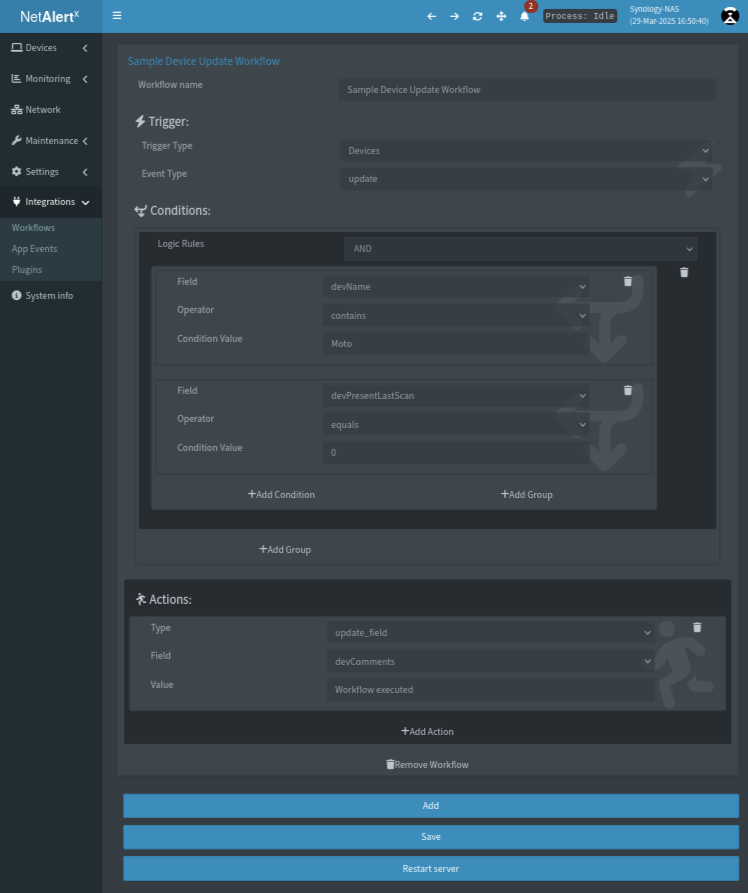Click the back arrow icon in header

coord(431,16)
